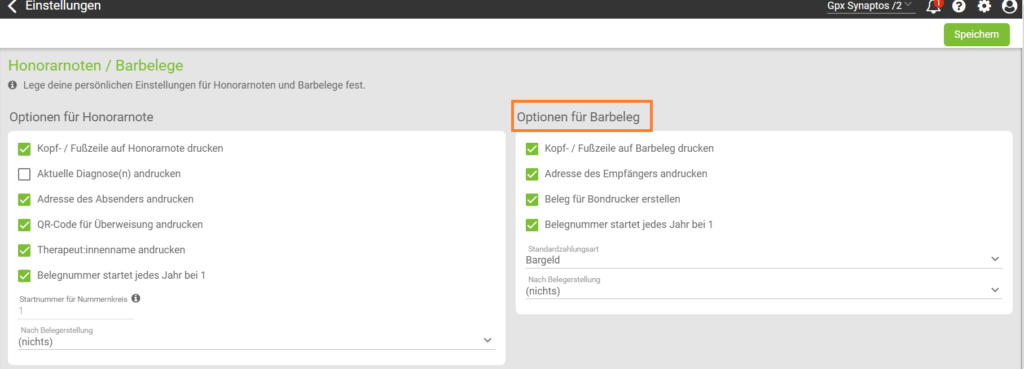The image size is (1024, 369).
Task: Click the Speichern button
Action: (x=976, y=35)
